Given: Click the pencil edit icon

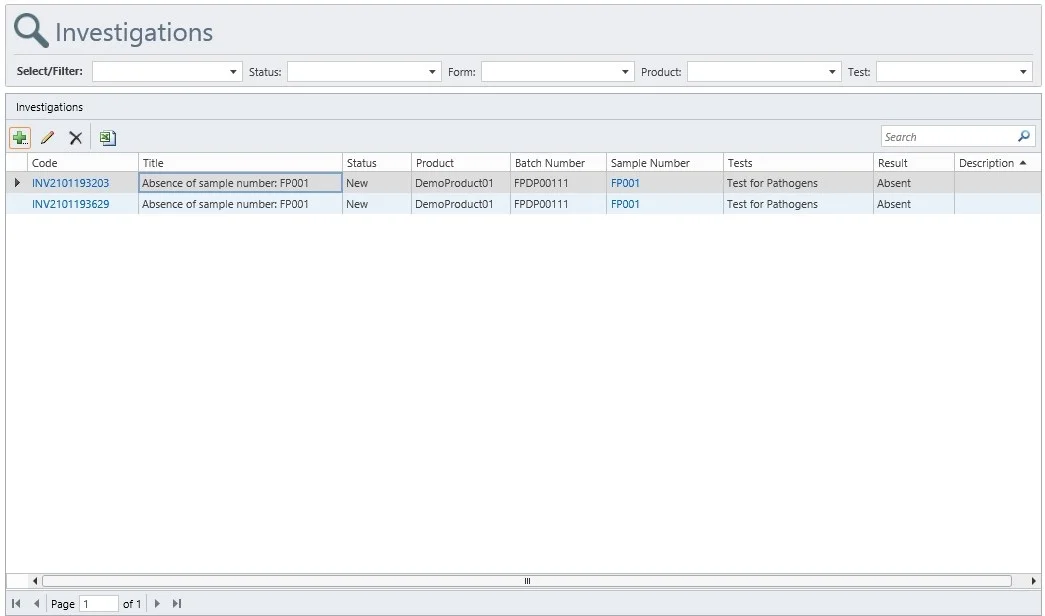Looking at the screenshot, I should click(x=47, y=138).
